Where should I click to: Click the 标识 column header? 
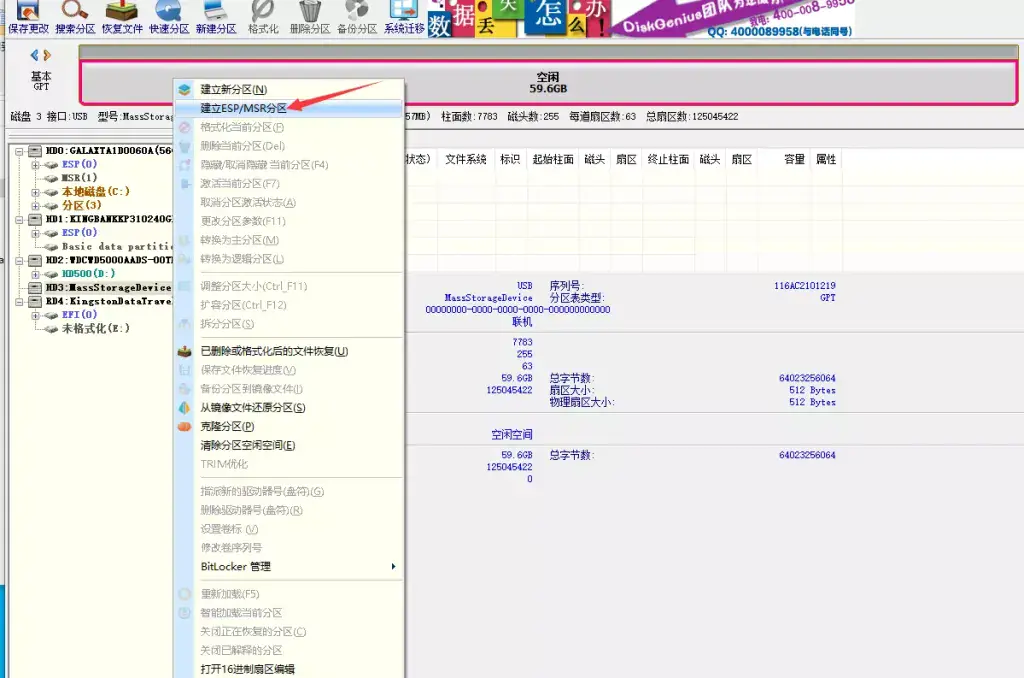(x=510, y=159)
